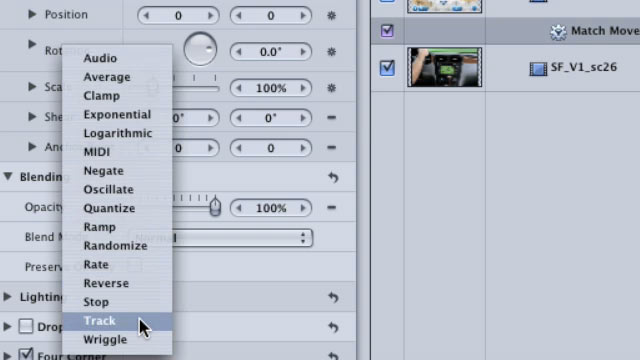Reset Drop Shadow parameters with arrow icon
The image size is (640, 360).
coord(333,327)
